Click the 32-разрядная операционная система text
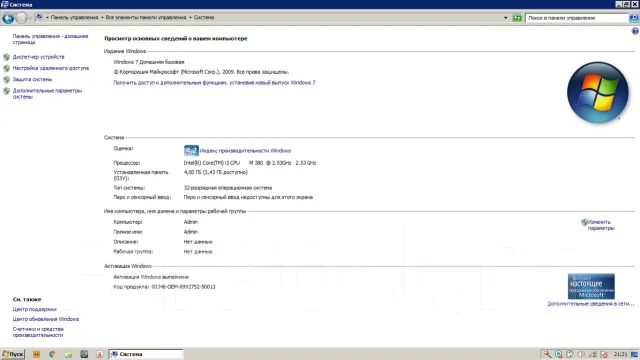Image resolution: width=640 pixels, height=360 pixels. pos(228,188)
